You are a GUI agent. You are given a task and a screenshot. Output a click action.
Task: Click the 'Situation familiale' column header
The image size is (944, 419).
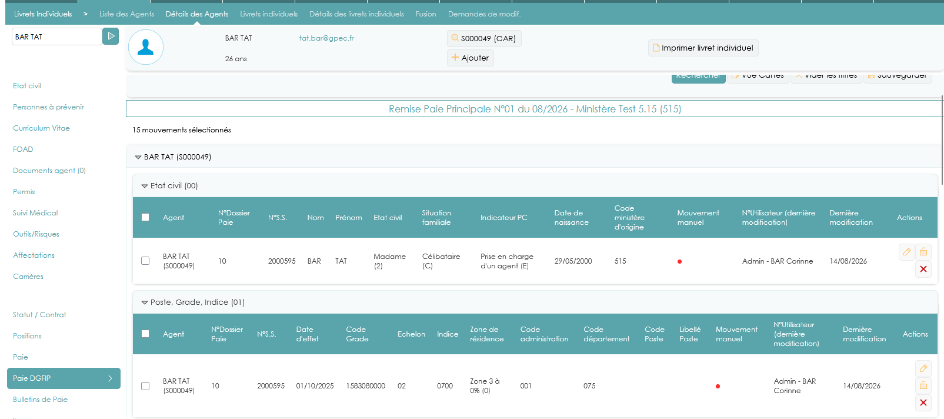tap(437, 217)
